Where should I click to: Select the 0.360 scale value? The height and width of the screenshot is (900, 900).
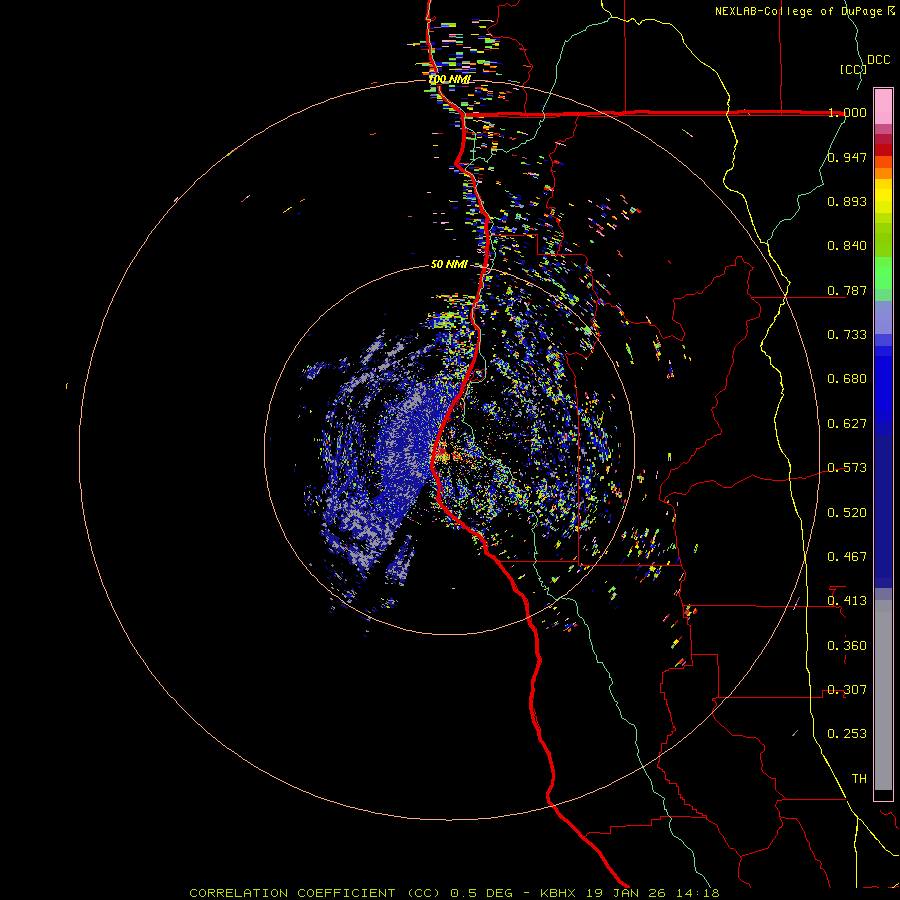pyautogui.click(x=847, y=646)
